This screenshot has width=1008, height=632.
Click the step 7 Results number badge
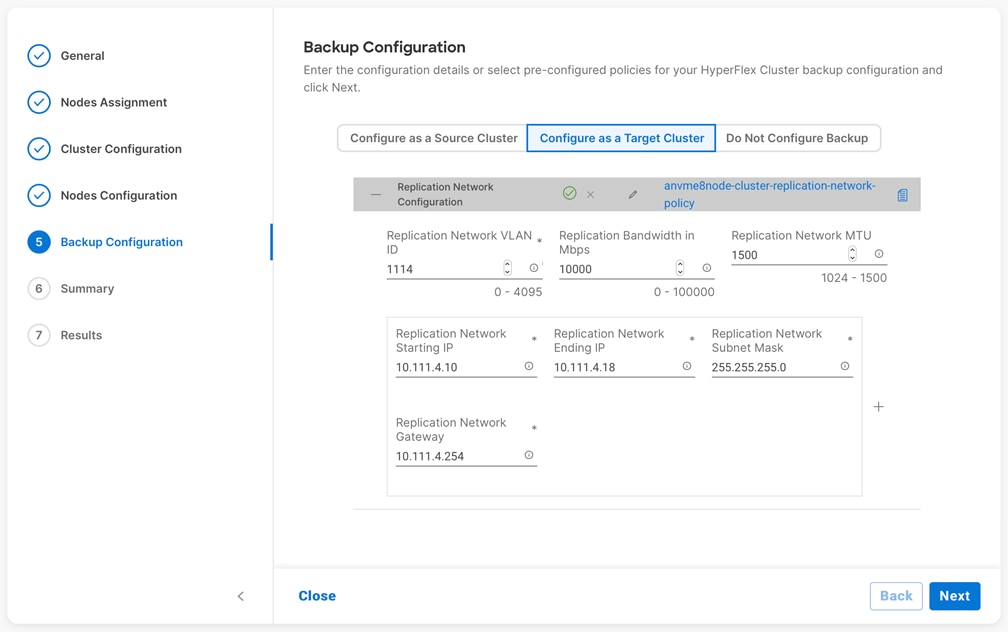[39, 335]
